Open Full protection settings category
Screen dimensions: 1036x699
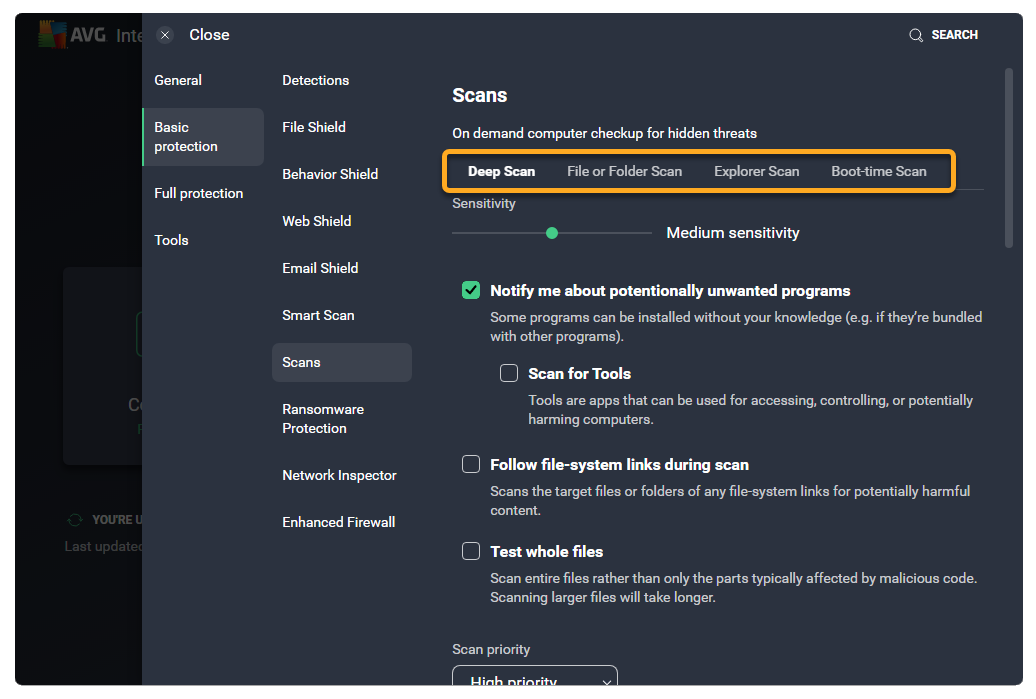(x=198, y=193)
